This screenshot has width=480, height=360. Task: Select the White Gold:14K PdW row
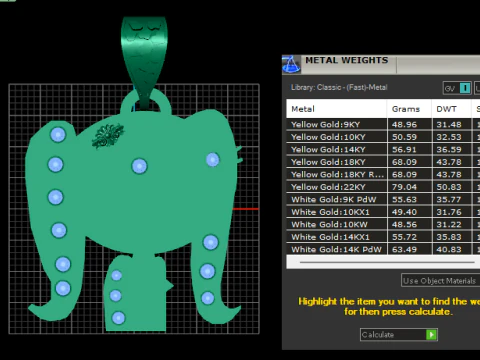[383, 249]
